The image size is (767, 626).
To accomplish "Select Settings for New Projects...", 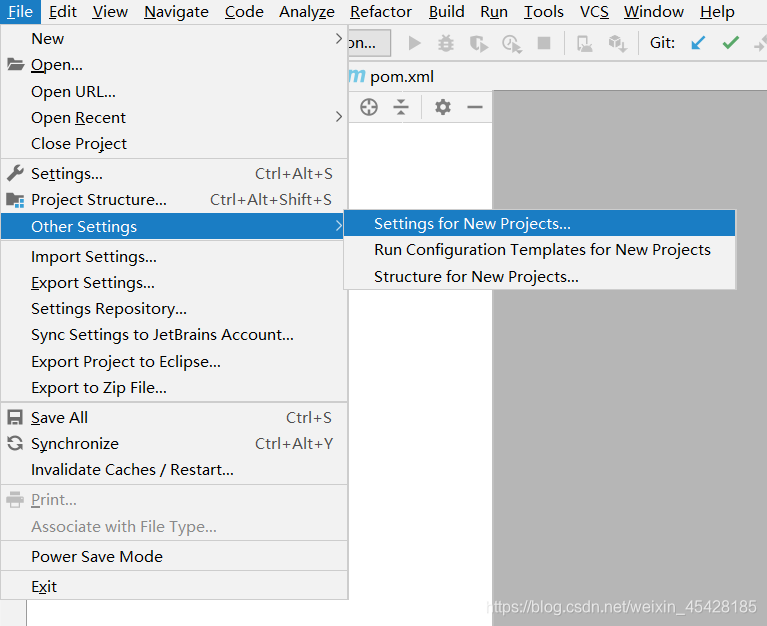I will 540,224.
